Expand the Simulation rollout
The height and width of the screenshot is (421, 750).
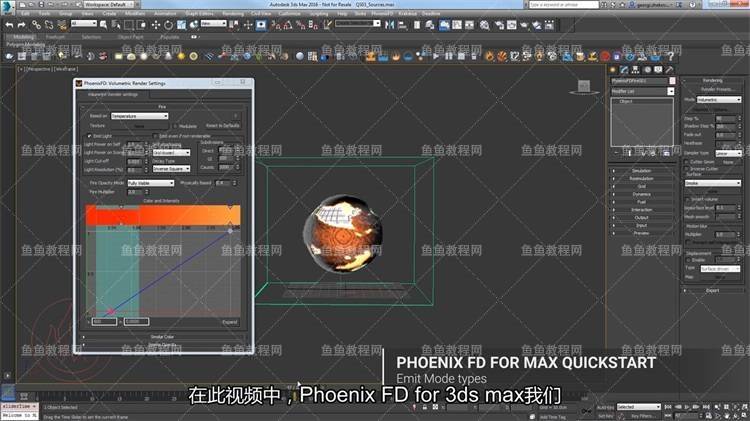[641, 171]
